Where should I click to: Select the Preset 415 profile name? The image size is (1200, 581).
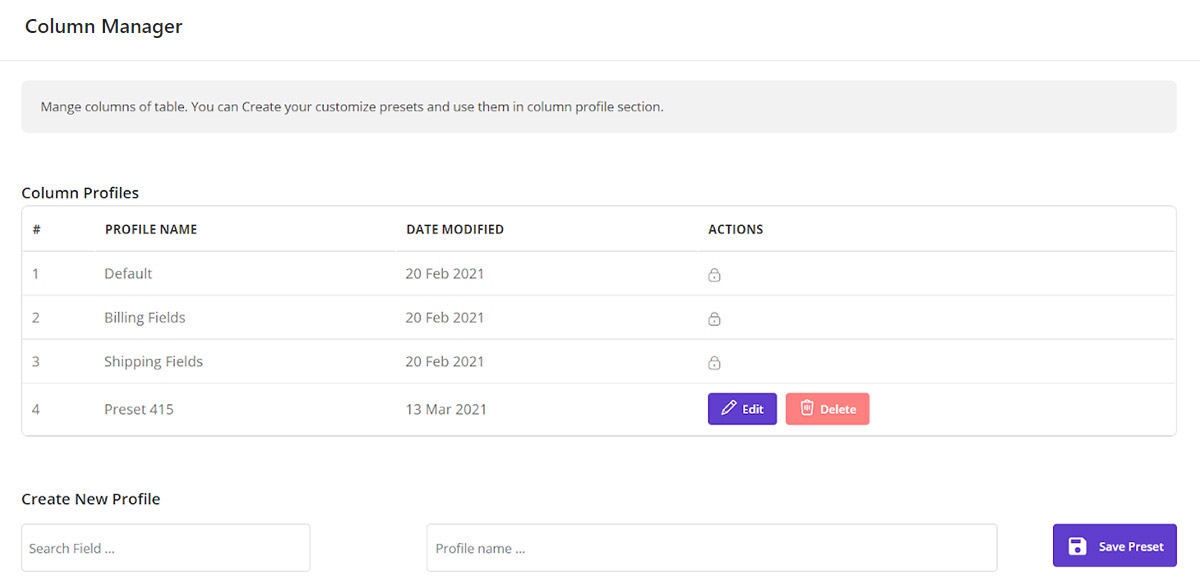point(139,409)
